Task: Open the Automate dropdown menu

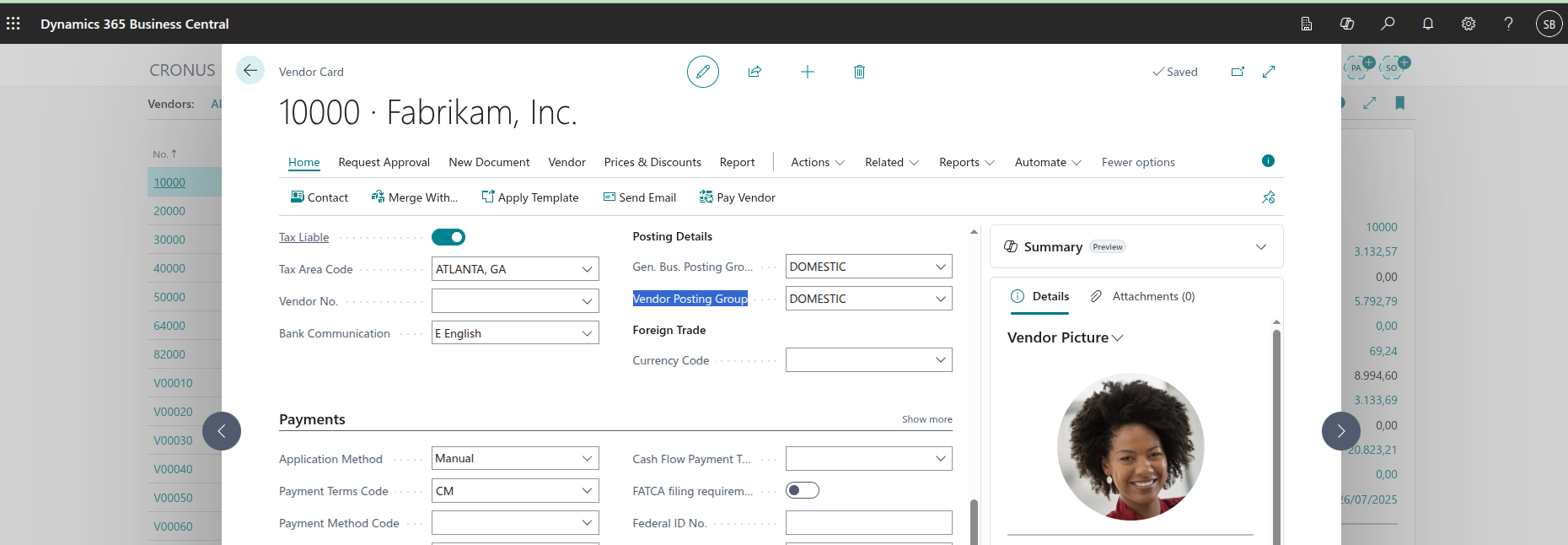Action: pos(1048,162)
